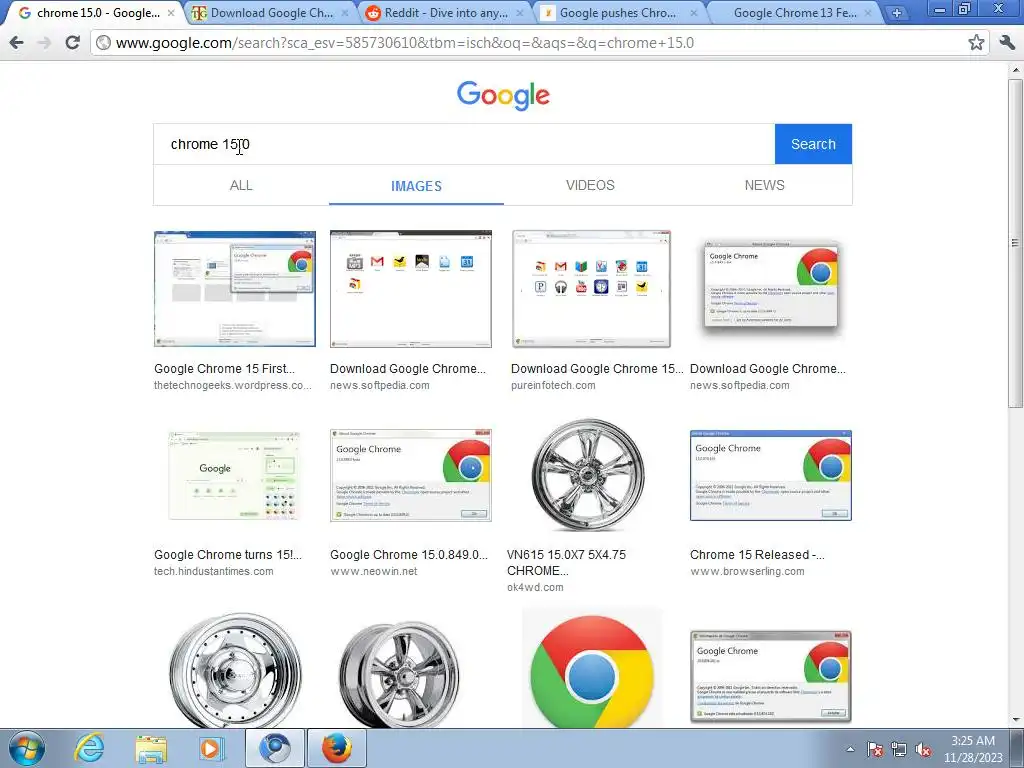This screenshot has width=1024, height=768.
Task: Click the Google logo
Action: click(503, 96)
